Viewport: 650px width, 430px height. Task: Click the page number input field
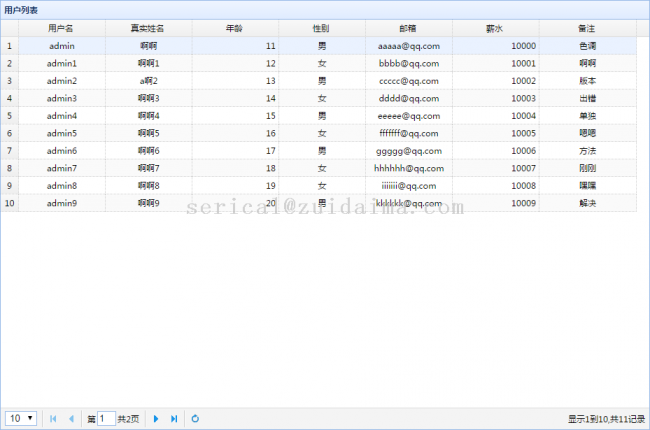tap(106, 418)
